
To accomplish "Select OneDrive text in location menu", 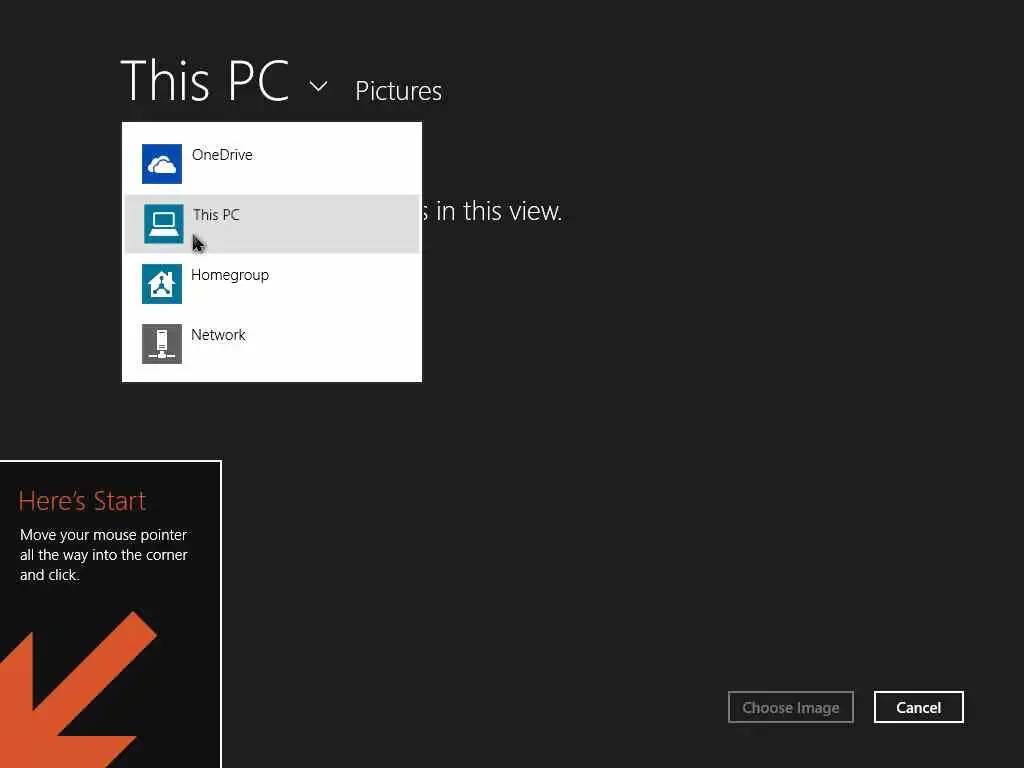I will click(x=222, y=155).
